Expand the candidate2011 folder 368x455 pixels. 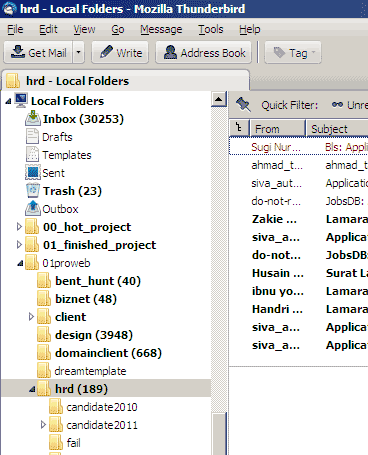pos(43,425)
